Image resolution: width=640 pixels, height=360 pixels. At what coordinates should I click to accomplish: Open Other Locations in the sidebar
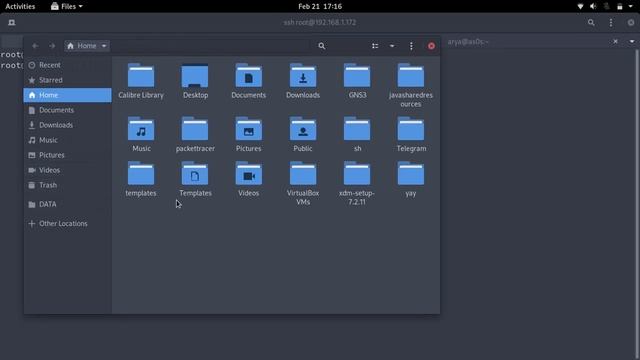(x=67, y=223)
